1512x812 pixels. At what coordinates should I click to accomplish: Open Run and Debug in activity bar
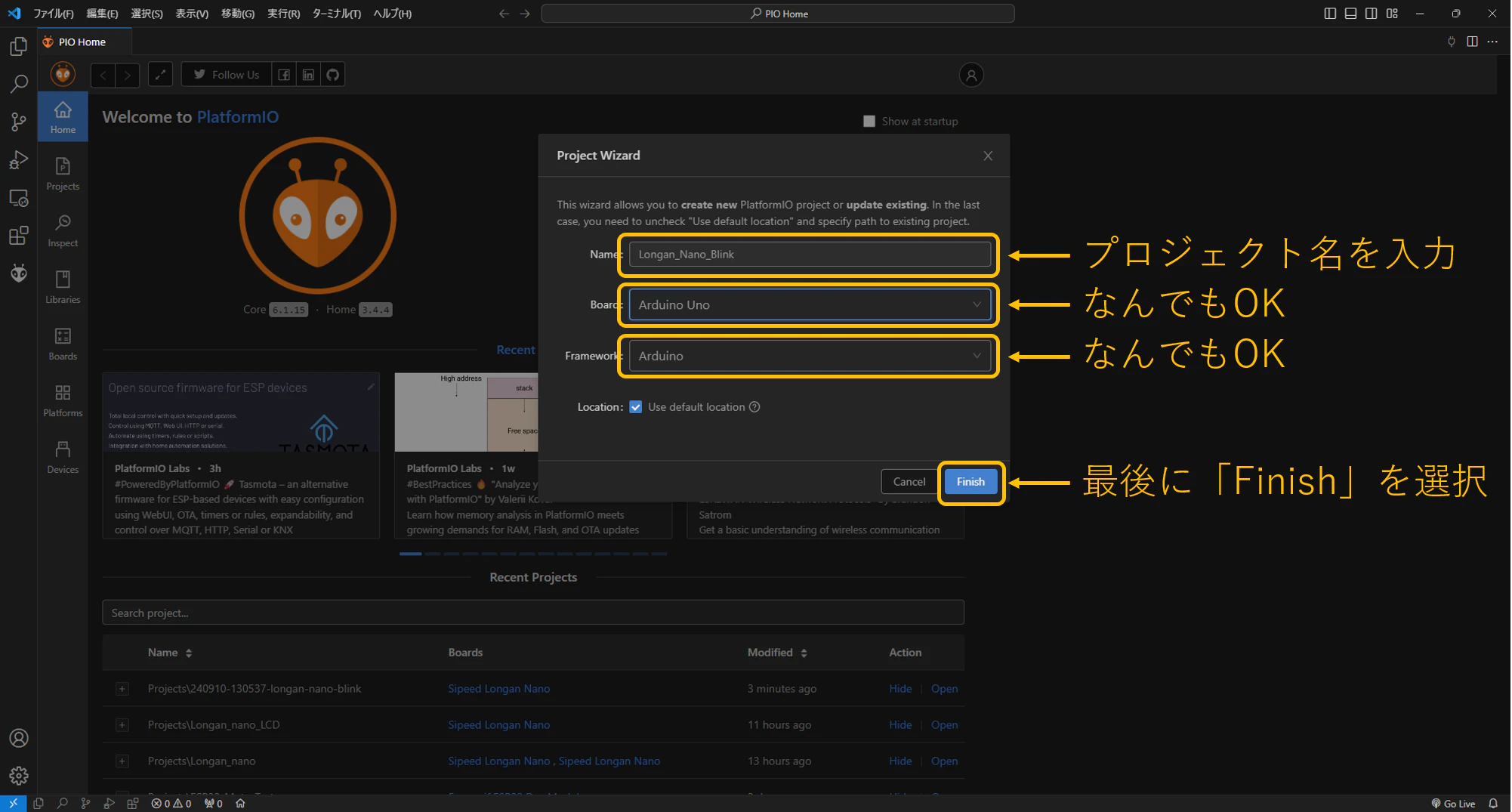click(x=19, y=160)
